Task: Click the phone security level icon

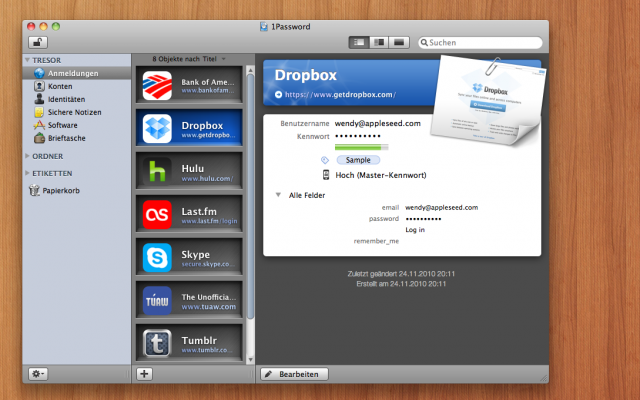Action: (326, 175)
